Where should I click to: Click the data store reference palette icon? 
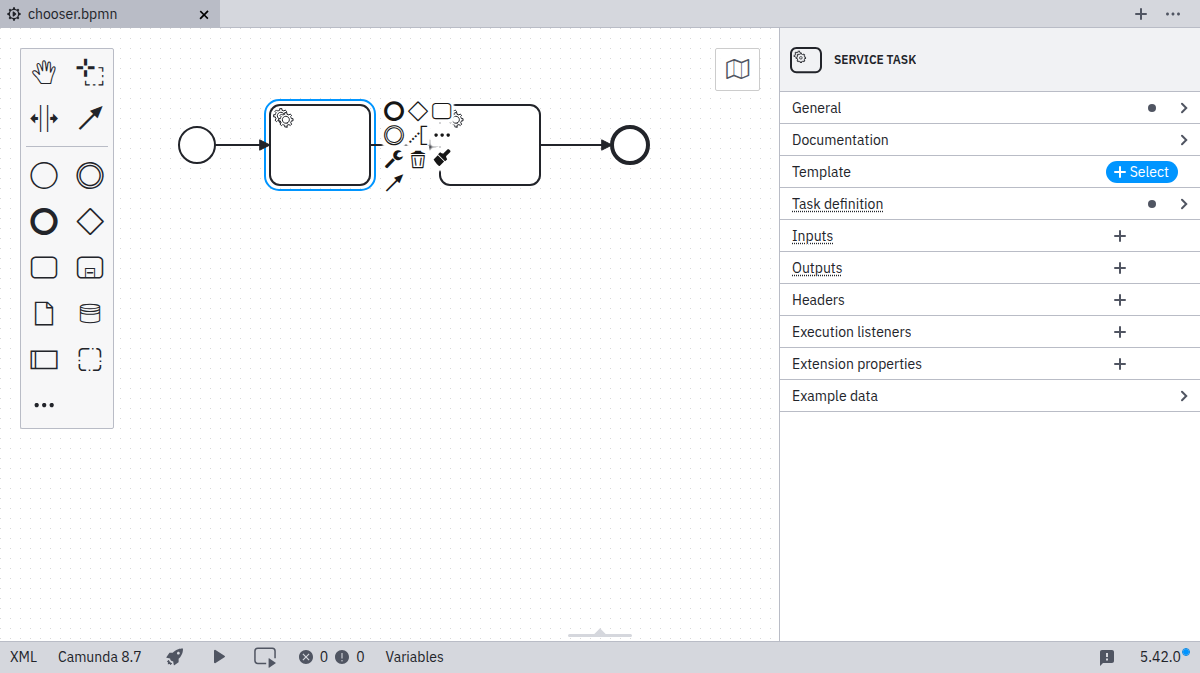pyautogui.click(x=90, y=314)
